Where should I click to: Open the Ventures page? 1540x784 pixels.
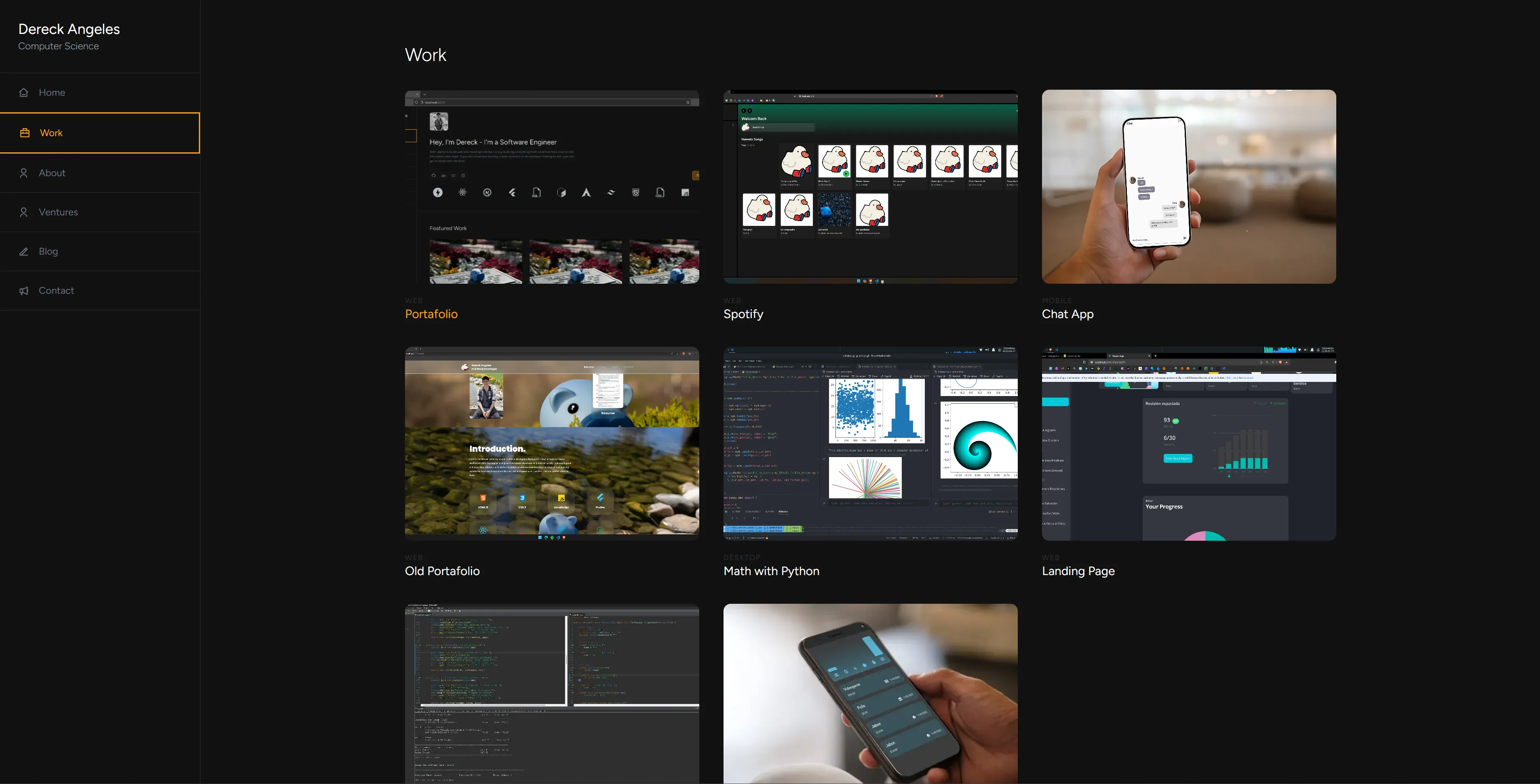point(100,212)
